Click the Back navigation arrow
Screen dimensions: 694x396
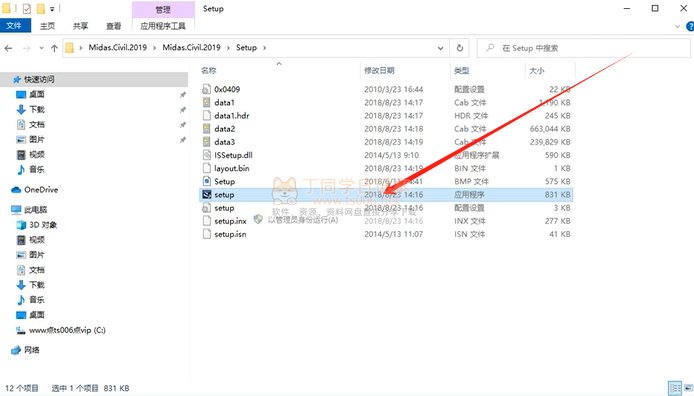tap(8, 48)
